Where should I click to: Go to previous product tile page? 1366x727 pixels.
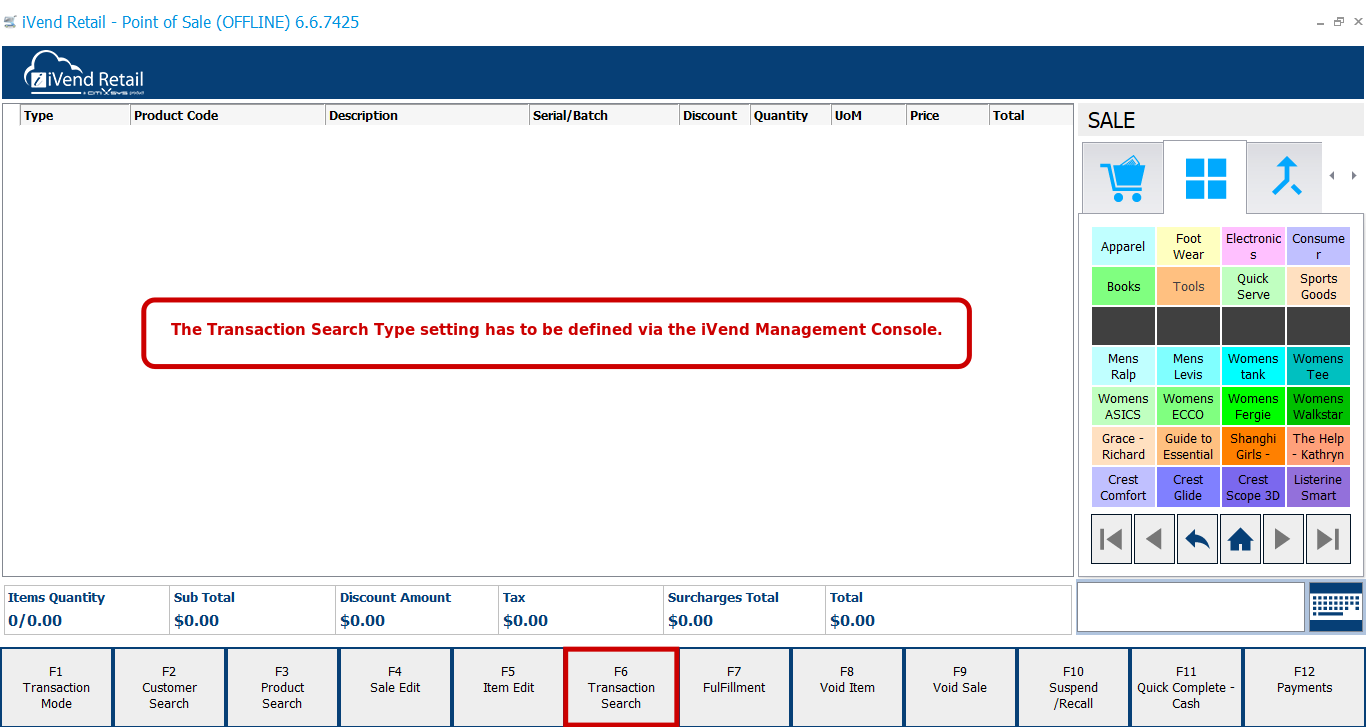tap(1154, 540)
